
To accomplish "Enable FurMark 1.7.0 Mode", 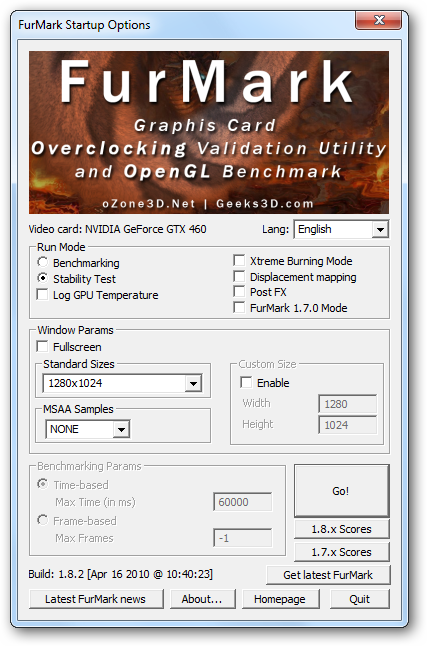I will (x=239, y=307).
